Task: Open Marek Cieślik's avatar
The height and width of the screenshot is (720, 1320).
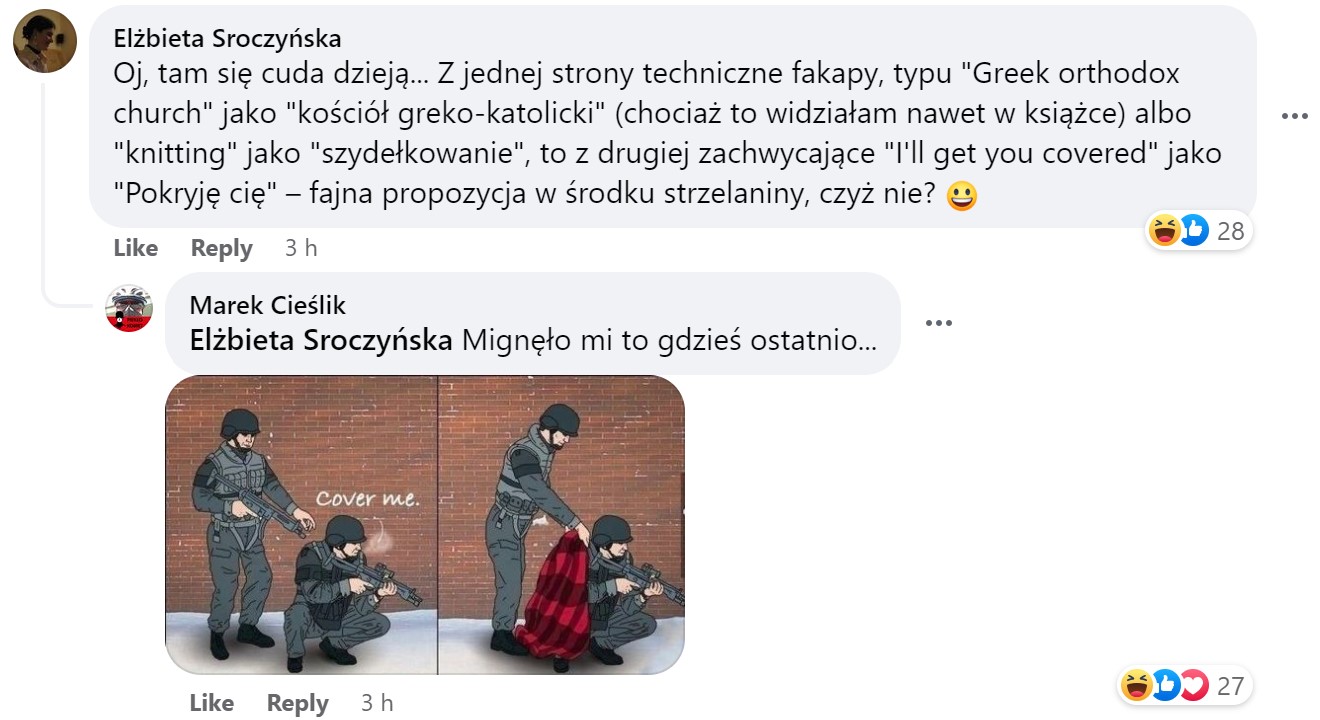Action: [x=129, y=309]
